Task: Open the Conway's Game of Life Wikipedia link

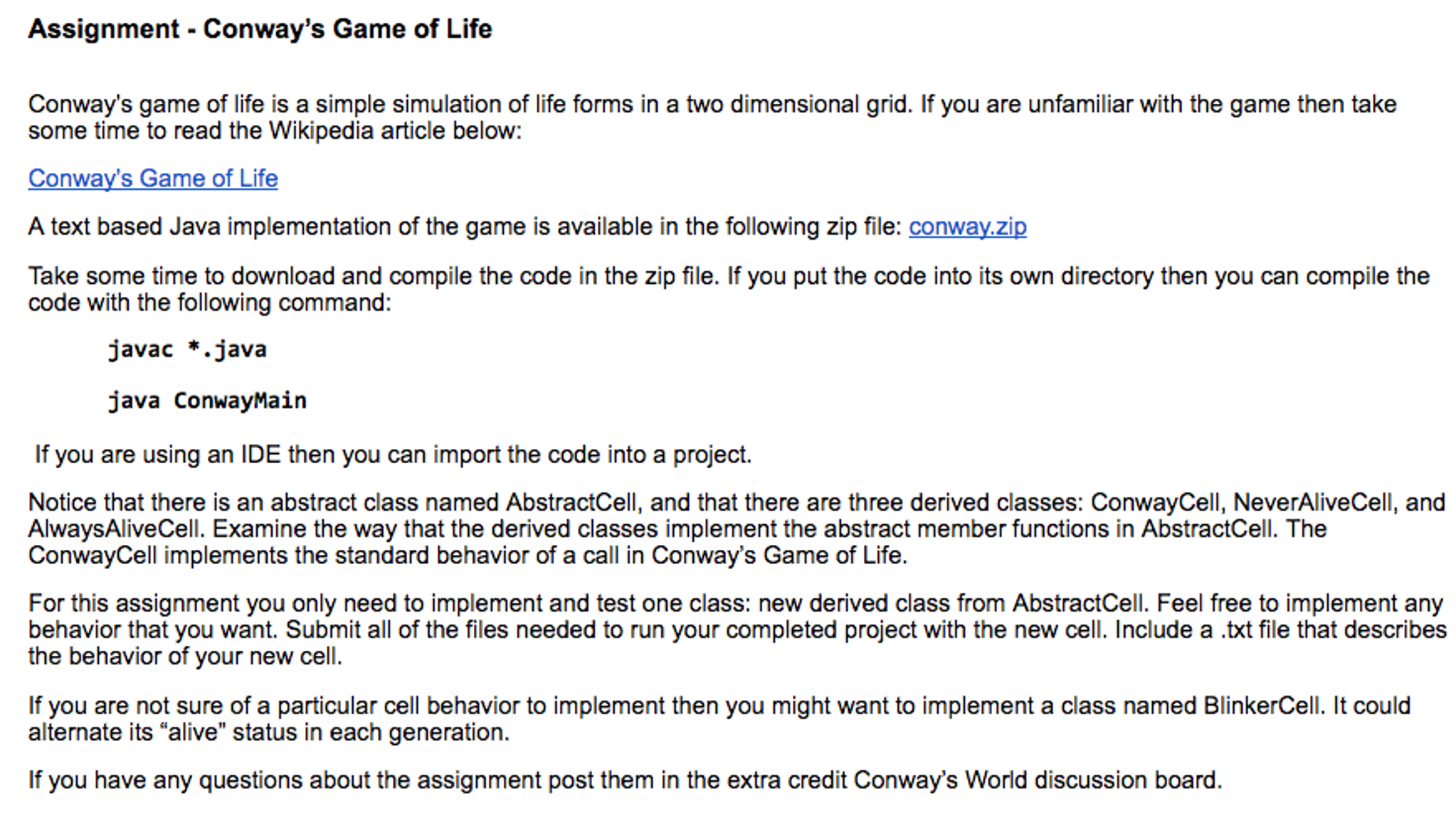Action: [153, 178]
